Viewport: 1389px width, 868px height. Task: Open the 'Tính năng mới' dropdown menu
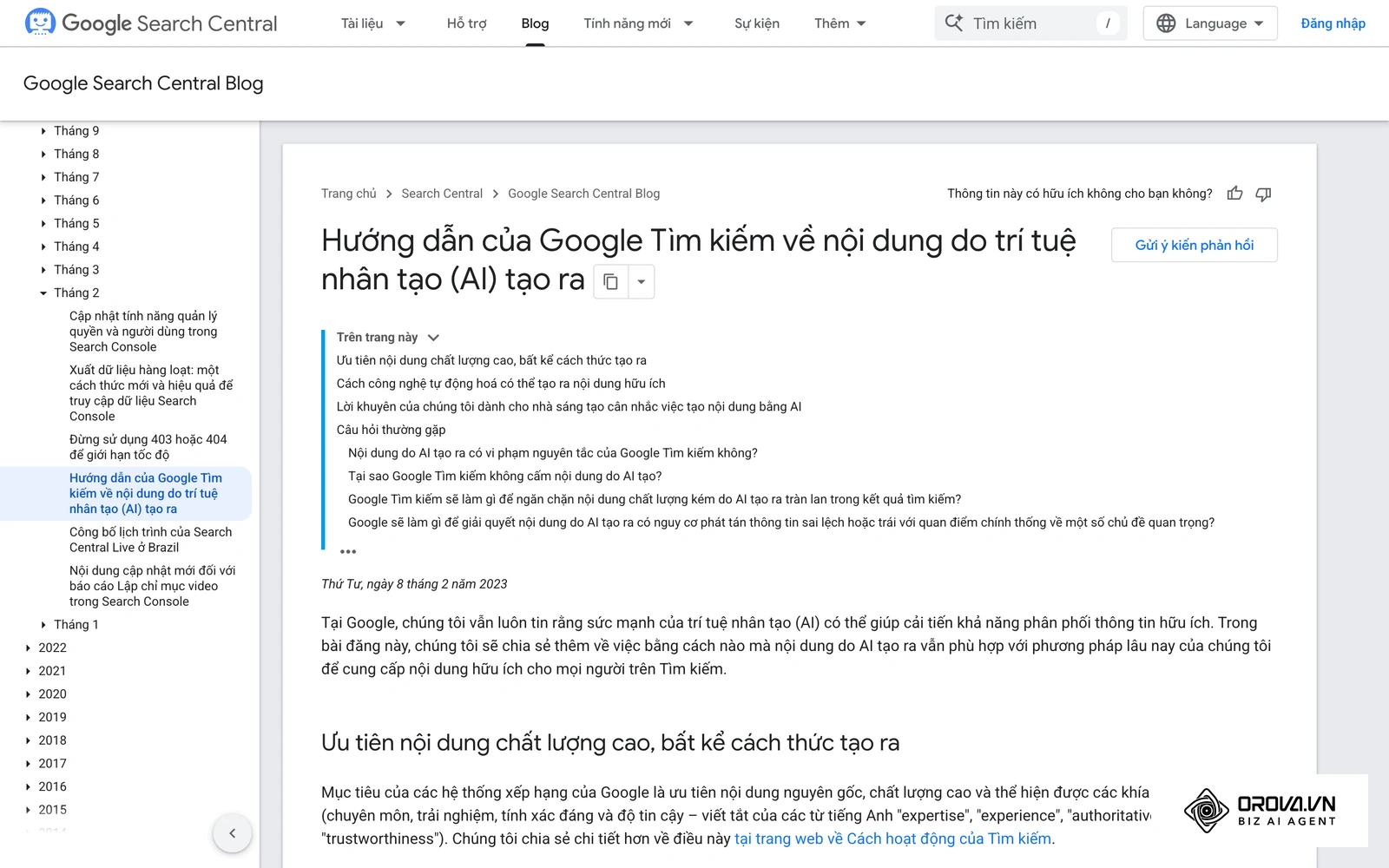pyautogui.click(x=639, y=23)
